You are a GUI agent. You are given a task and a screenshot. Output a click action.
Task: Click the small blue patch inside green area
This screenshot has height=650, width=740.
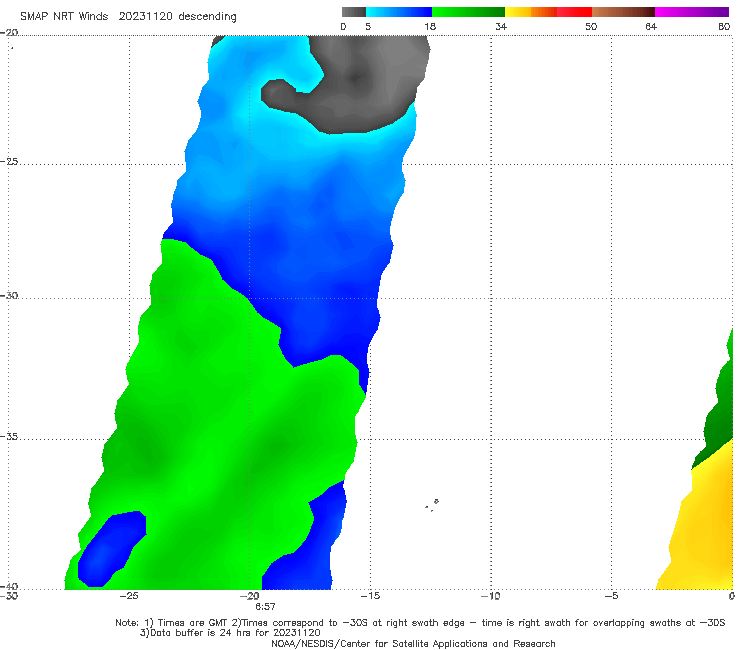tap(111, 549)
